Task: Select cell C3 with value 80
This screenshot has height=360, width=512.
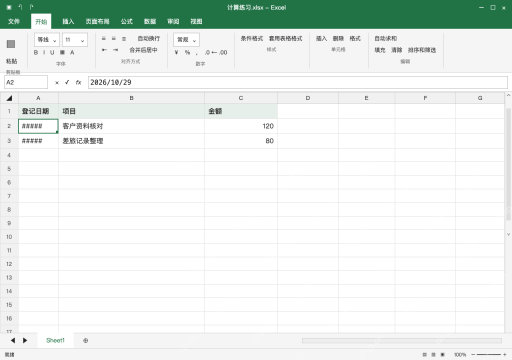Action: click(x=241, y=141)
